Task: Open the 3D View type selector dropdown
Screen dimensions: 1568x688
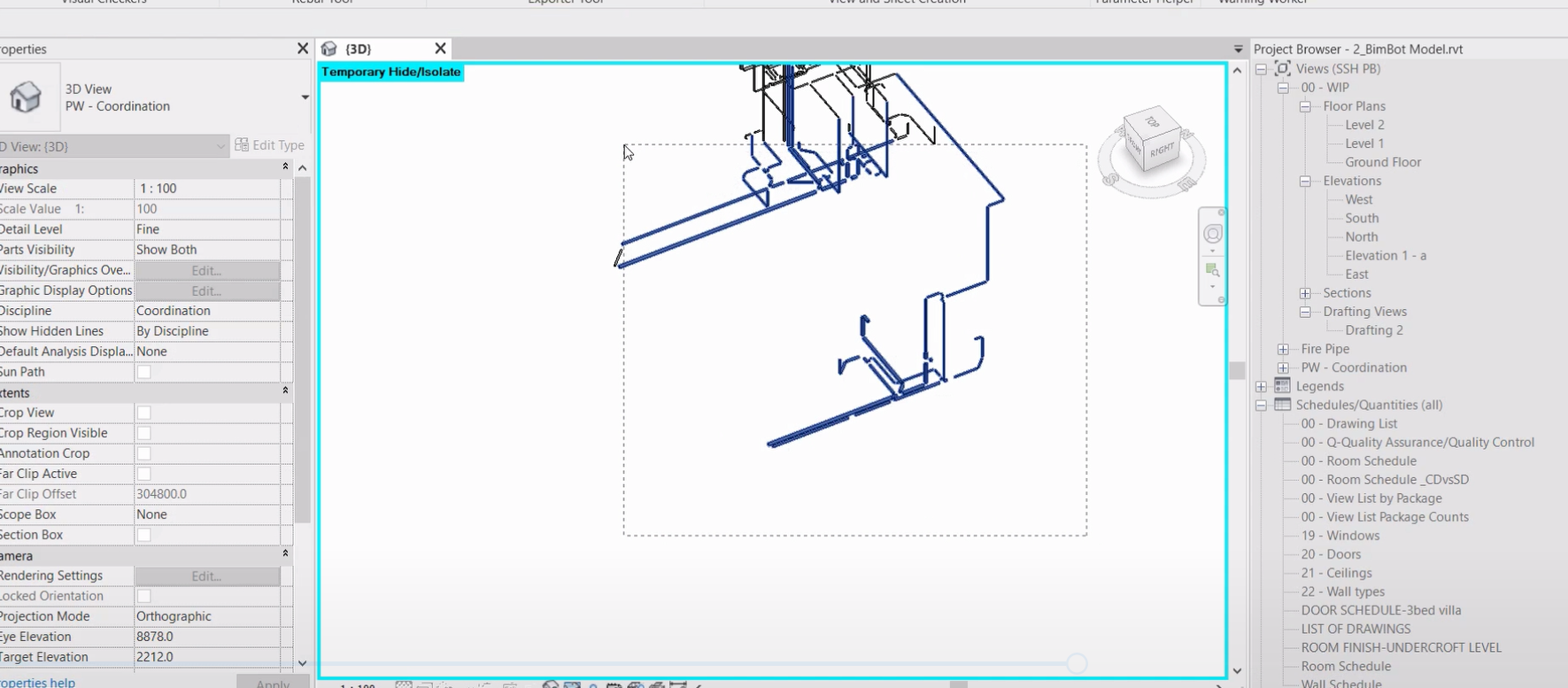Action: click(305, 97)
